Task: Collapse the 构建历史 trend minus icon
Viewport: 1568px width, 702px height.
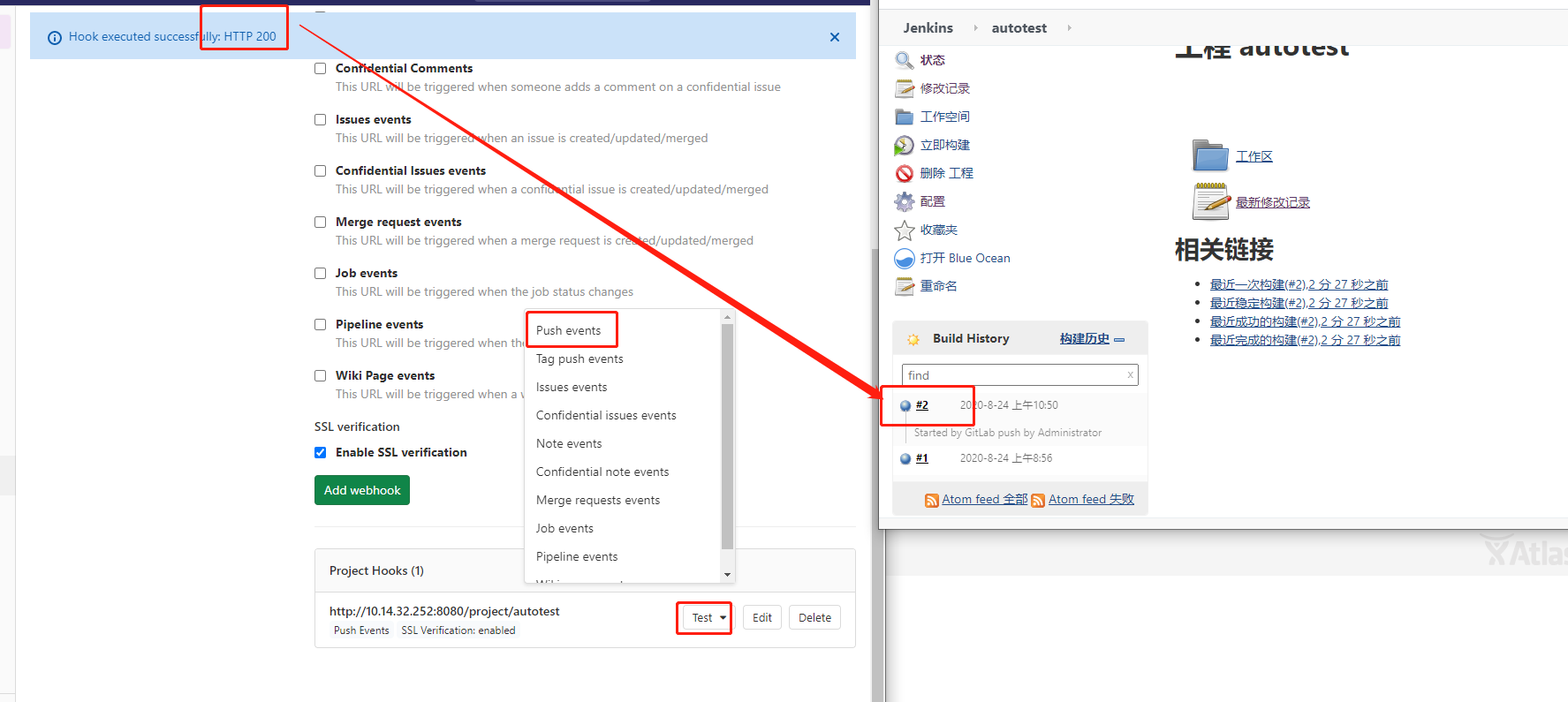Action: pyautogui.click(x=1119, y=340)
